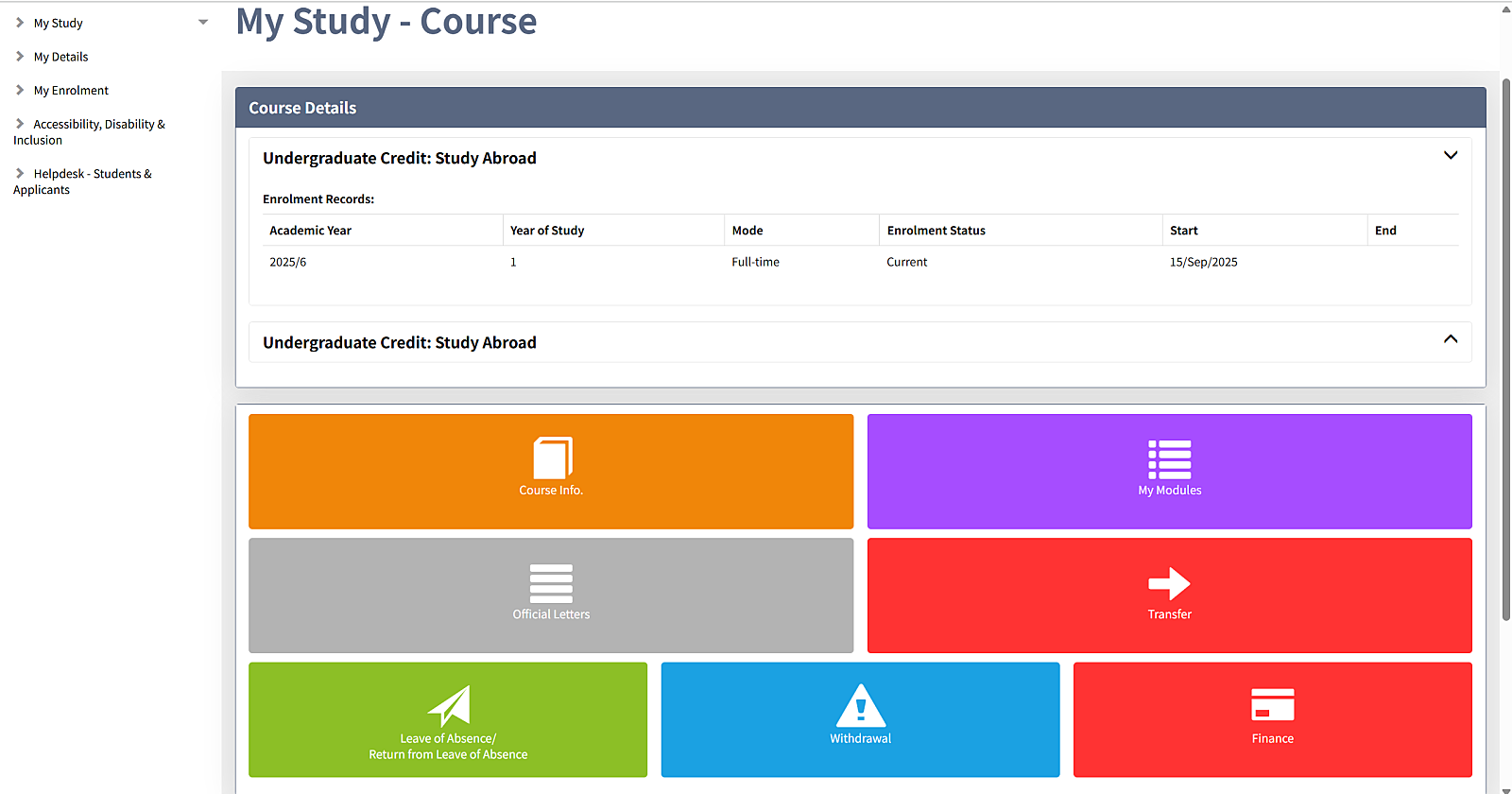Image resolution: width=1512 pixels, height=794 pixels.
Task: Expand the My Study sidebar chevron
Action: pyautogui.click(x=20, y=23)
